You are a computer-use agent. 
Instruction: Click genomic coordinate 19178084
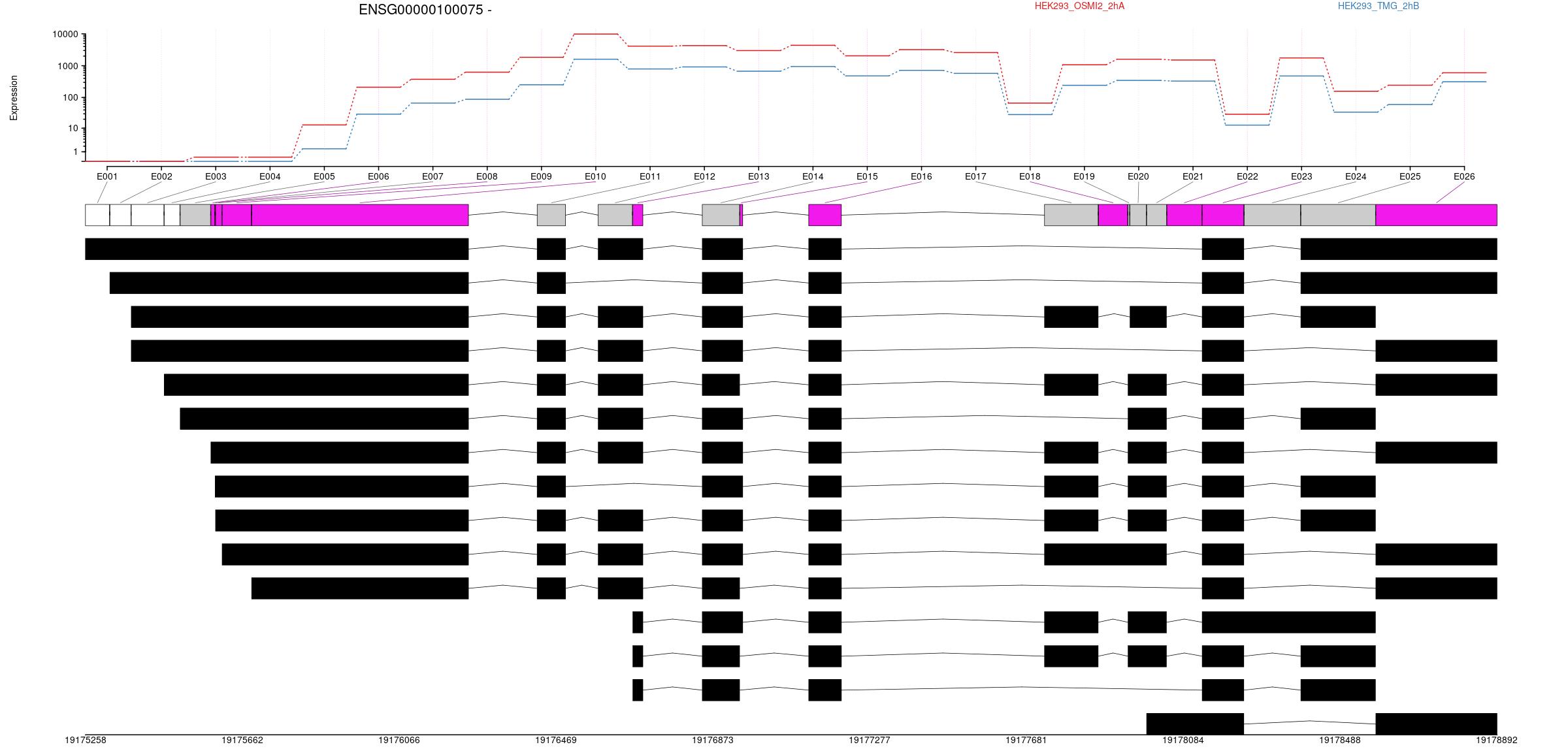[1183, 740]
